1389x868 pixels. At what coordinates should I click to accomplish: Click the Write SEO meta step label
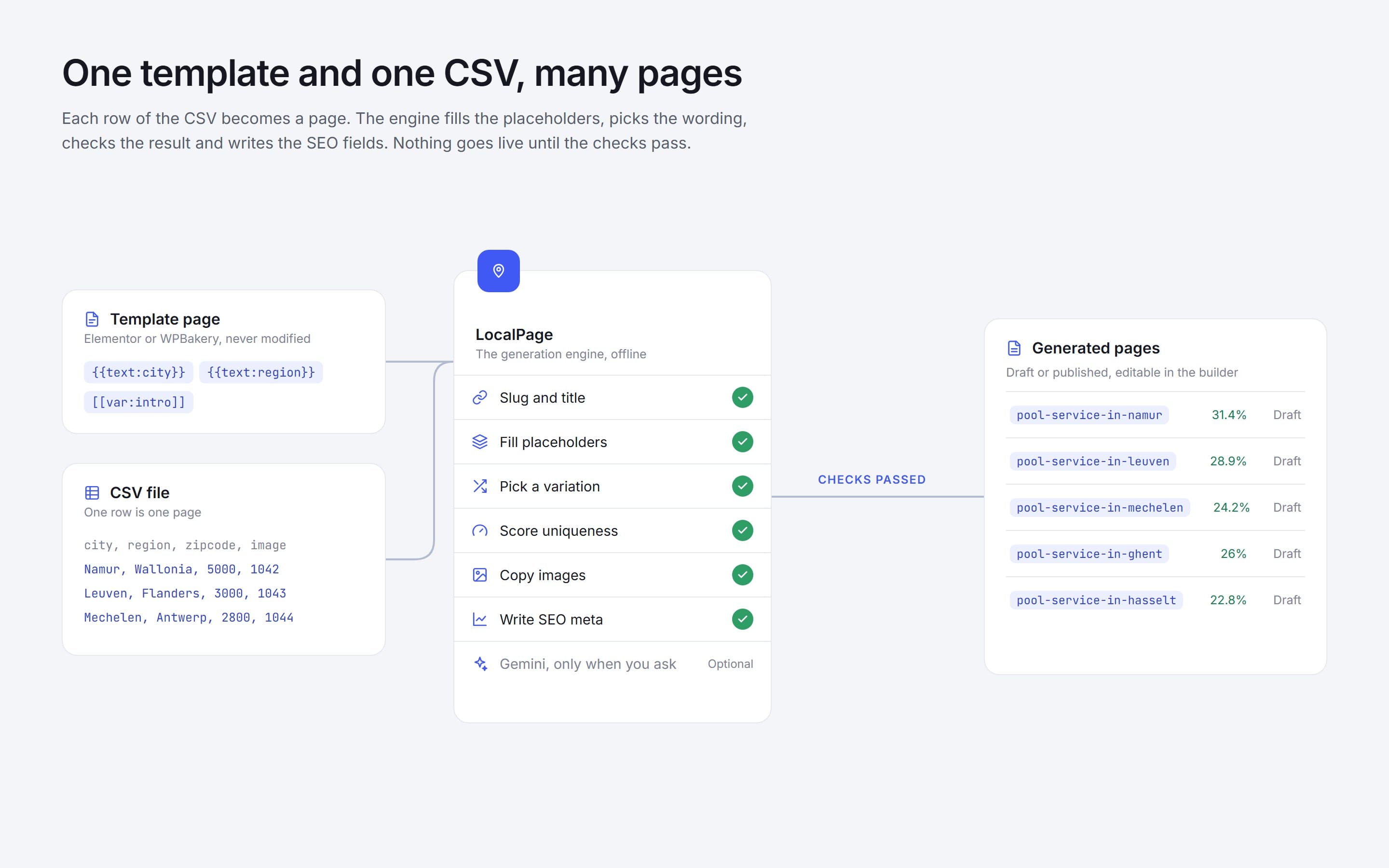tap(551, 620)
